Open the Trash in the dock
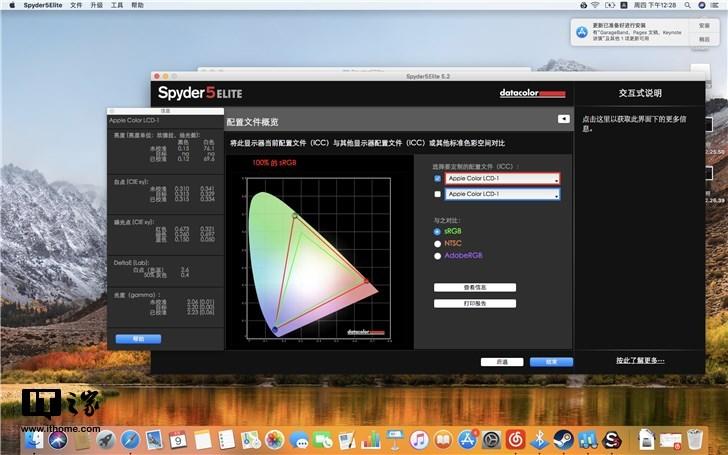728x455 pixels. pyautogui.click(x=695, y=439)
